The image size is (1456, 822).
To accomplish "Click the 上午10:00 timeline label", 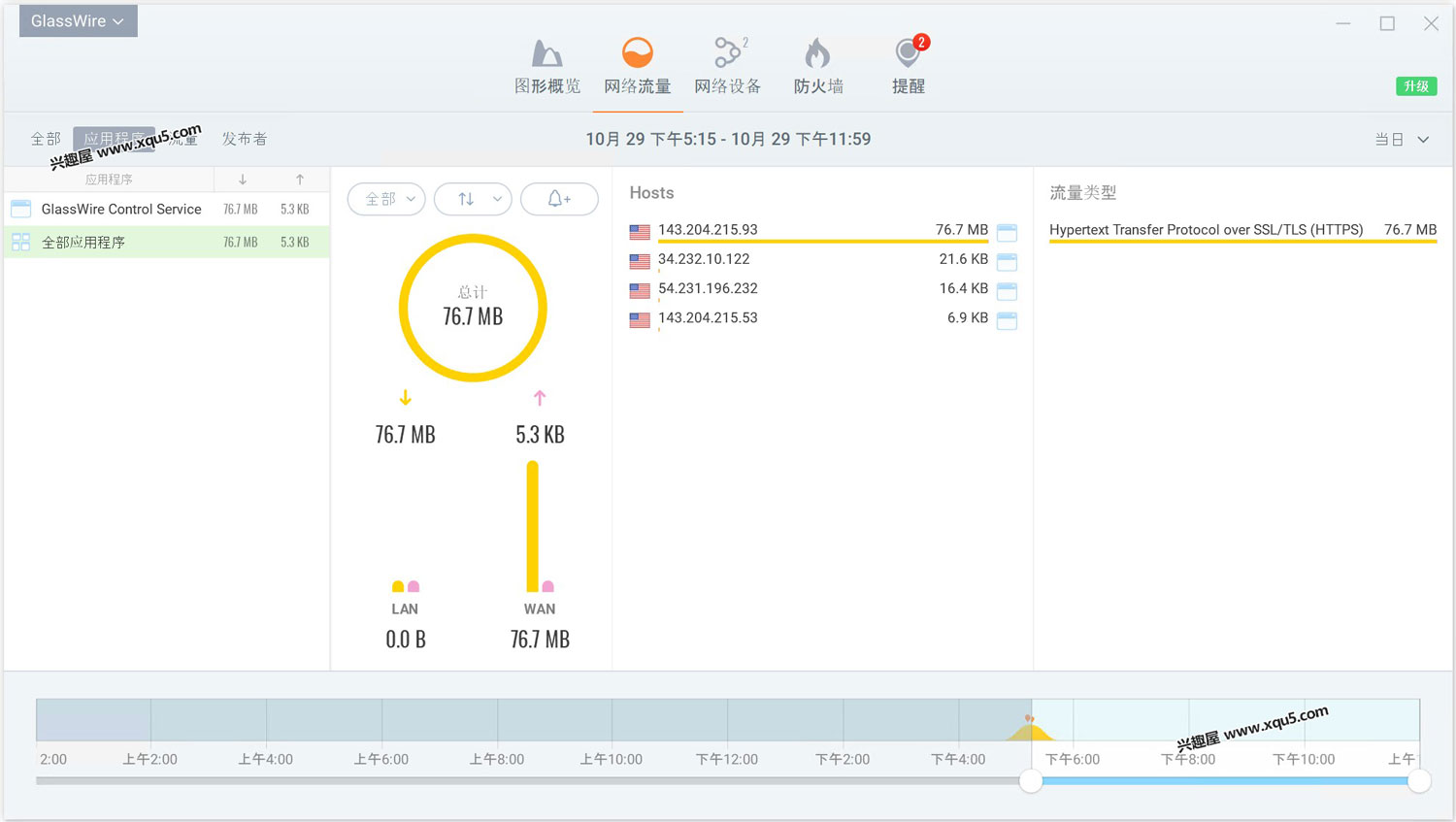I will 612,759.
